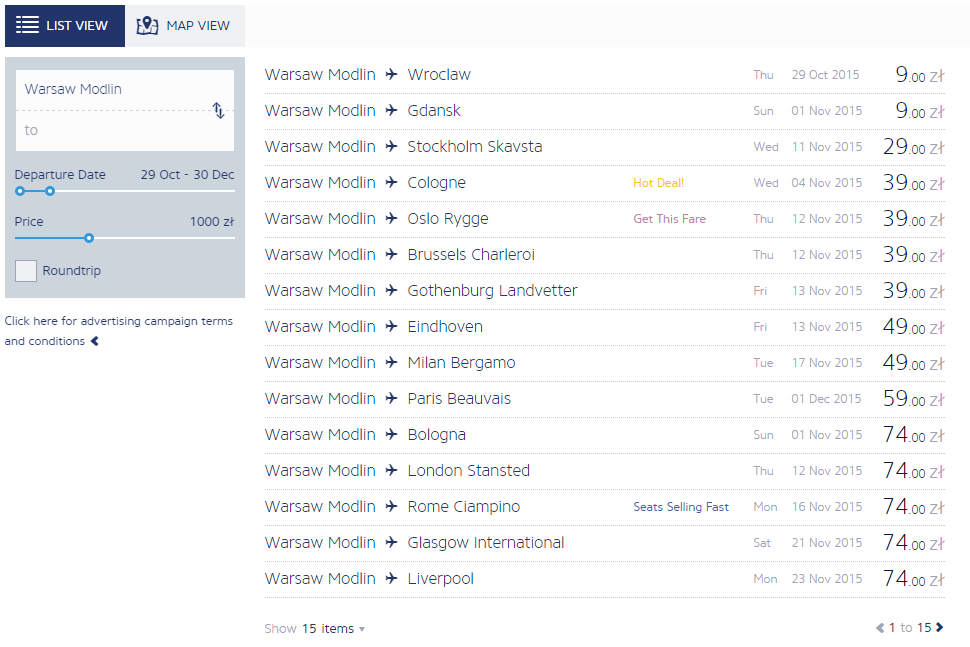Select the Gdansk destination
The width and height of the screenshot is (970, 647).
point(434,111)
